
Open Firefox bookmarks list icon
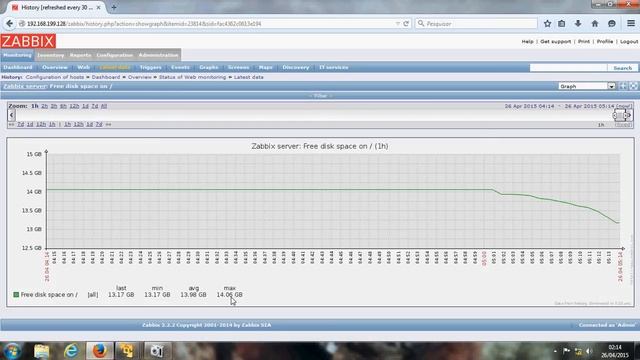[x=562, y=24]
